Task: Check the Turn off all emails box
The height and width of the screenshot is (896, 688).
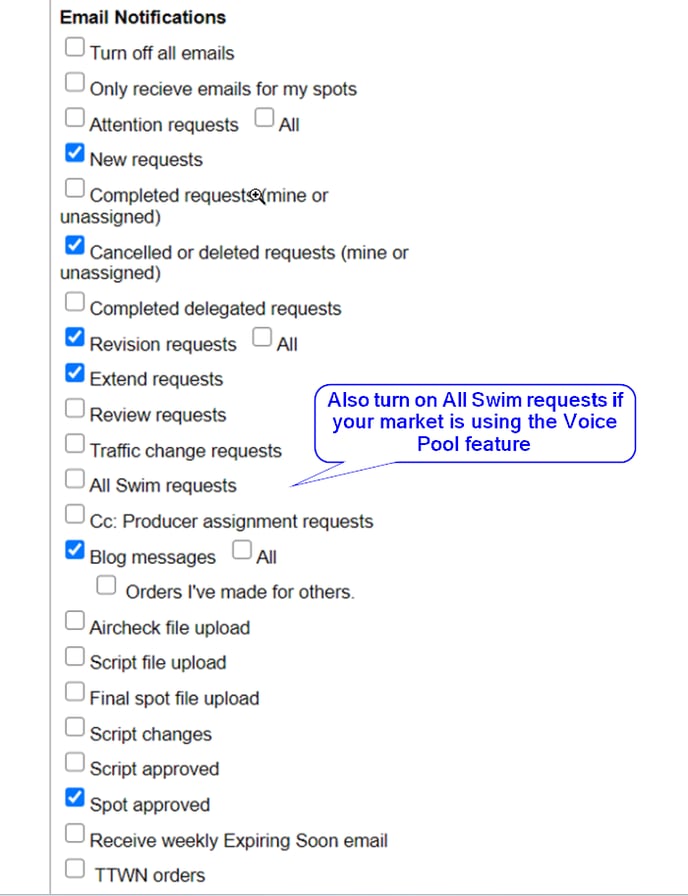Action: pos(75,47)
